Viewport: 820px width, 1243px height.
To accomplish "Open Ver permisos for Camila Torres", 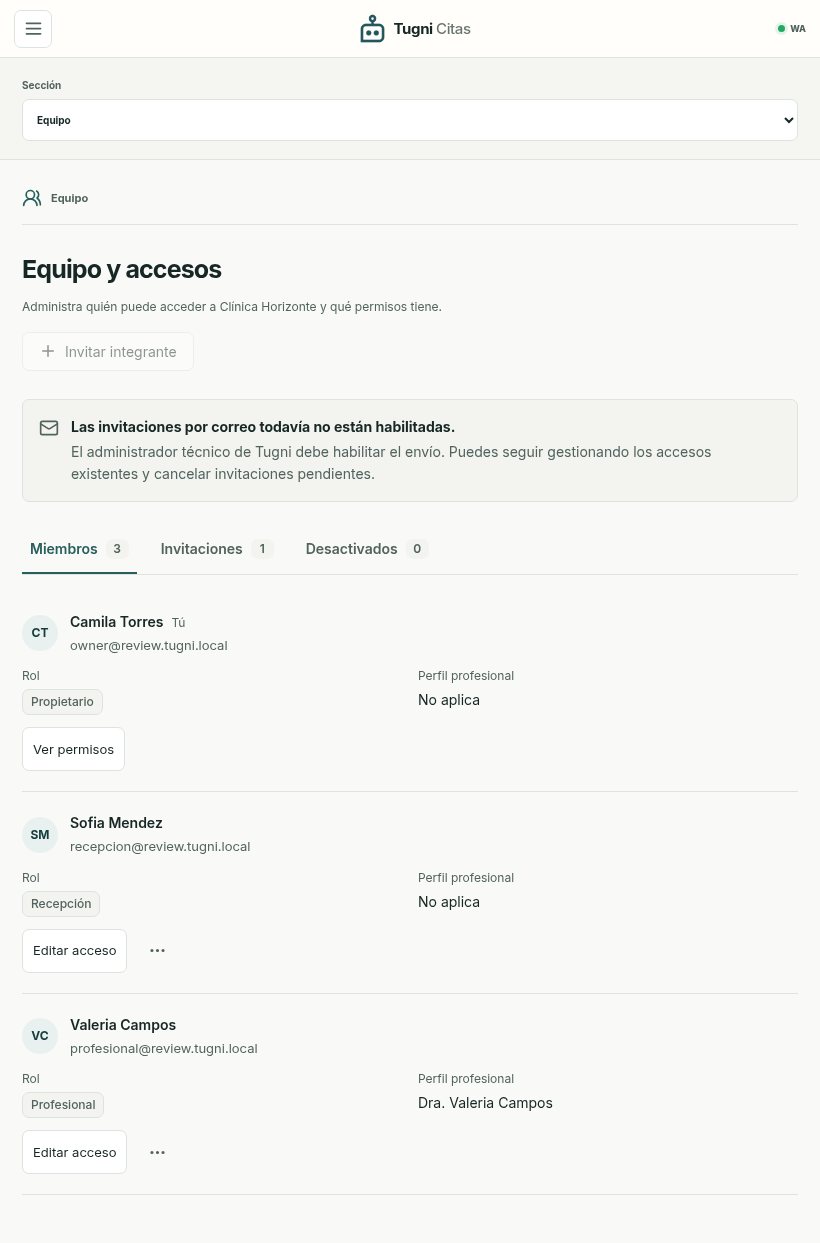I will pos(73,749).
